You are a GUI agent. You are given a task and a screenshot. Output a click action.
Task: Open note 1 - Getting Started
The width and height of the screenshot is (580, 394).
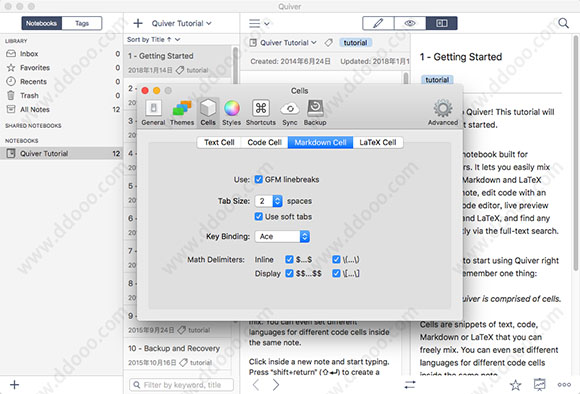click(x=178, y=62)
